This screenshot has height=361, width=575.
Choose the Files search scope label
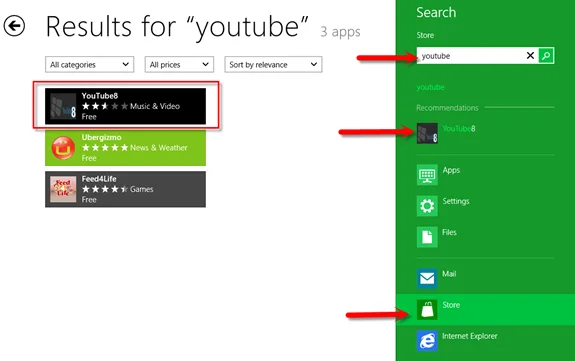coord(449,232)
